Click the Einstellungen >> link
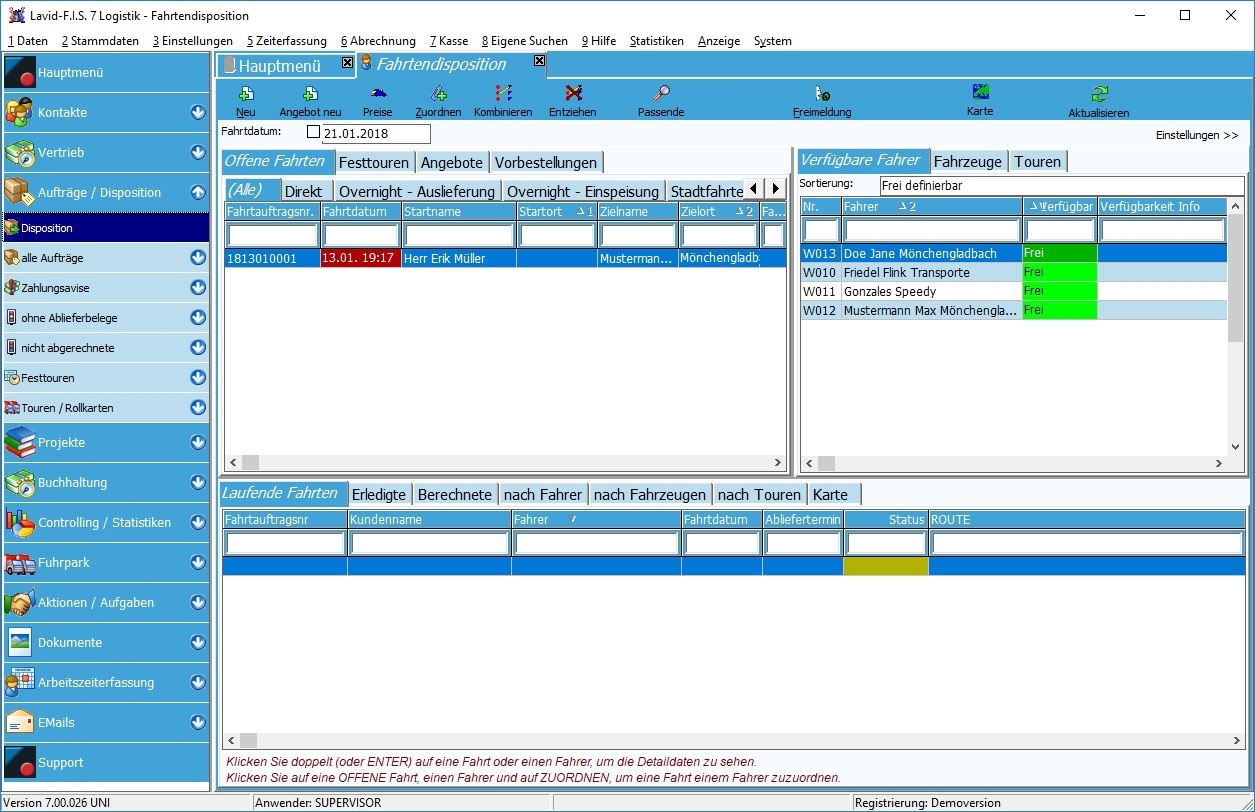Screen dimensions: 1255x812 1197,135
